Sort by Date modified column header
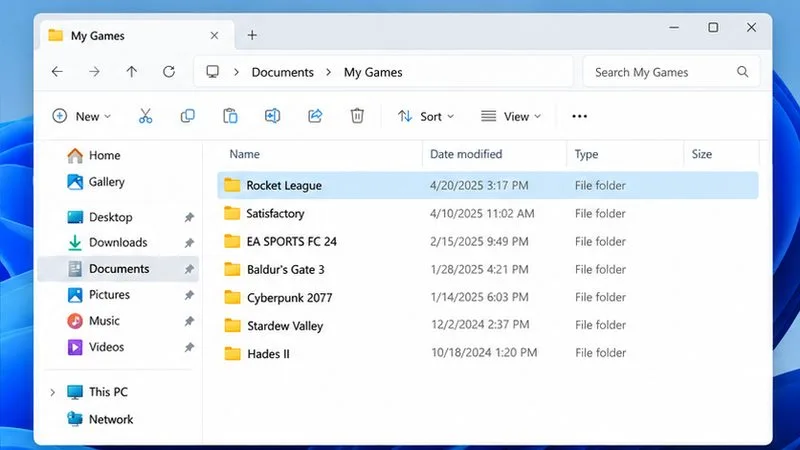The width and height of the screenshot is (800, 450). click(466, 154)
